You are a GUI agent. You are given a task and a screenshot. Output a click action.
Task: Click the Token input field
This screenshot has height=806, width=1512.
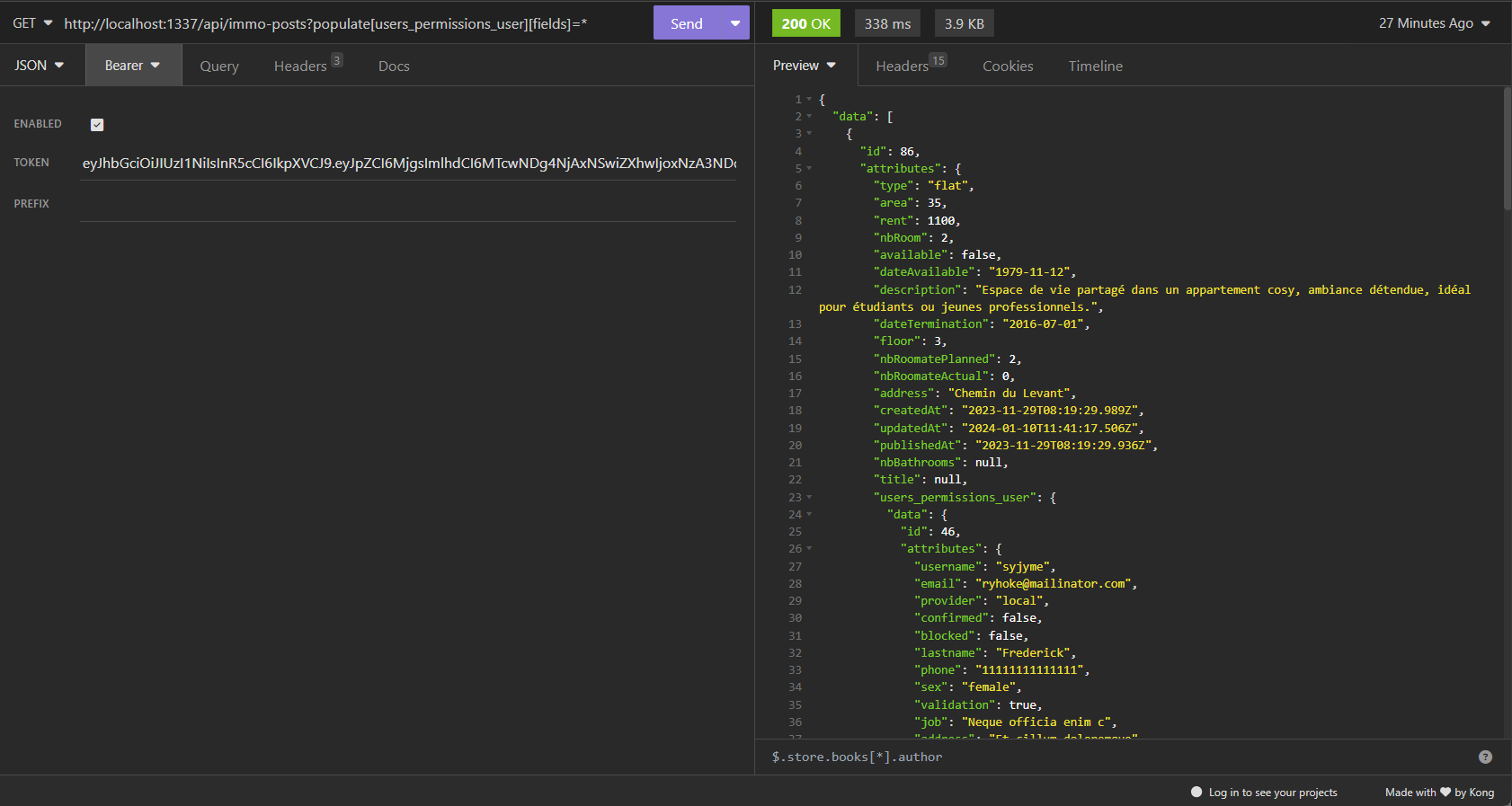click(408, 164)
